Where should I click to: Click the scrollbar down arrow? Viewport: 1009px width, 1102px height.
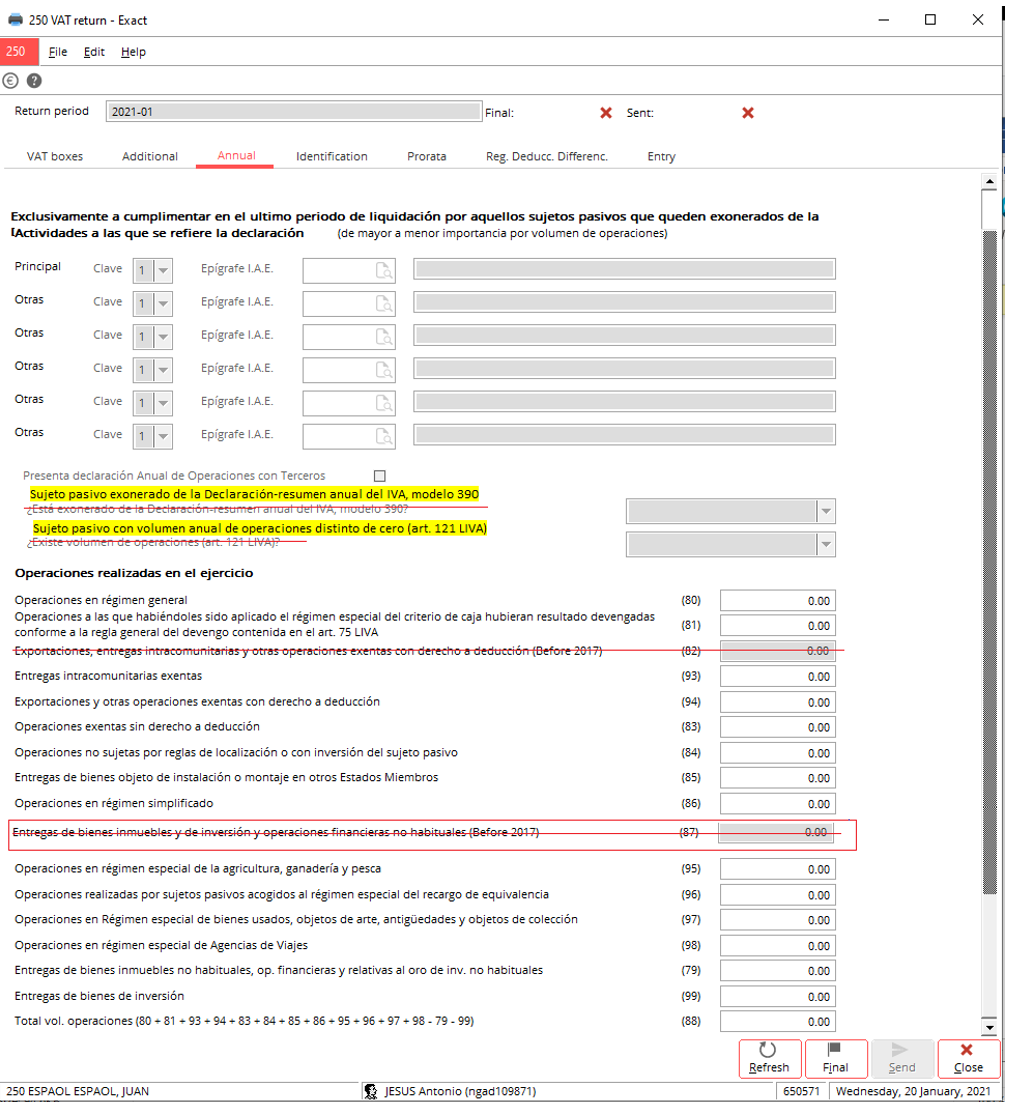pyautogui.click(x=989, y=1027)
